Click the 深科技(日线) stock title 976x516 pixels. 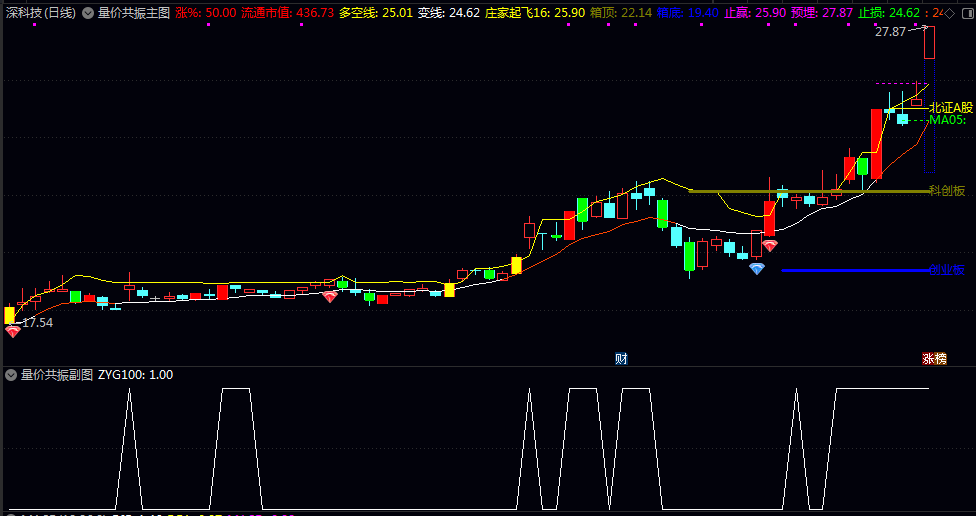click(41, 13)
